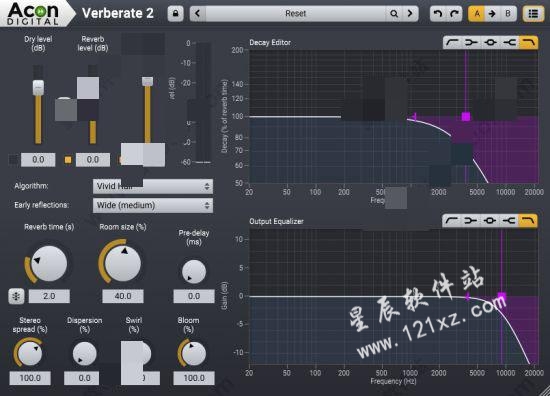This screenshot has width=550, height=396.
Task: Click the Dry level 0.0 value field
Action: click(x=38, y=160)
